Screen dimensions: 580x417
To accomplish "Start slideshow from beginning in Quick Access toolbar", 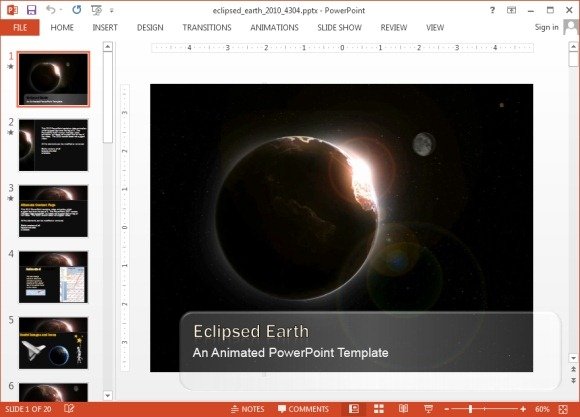I will (96, 10).
